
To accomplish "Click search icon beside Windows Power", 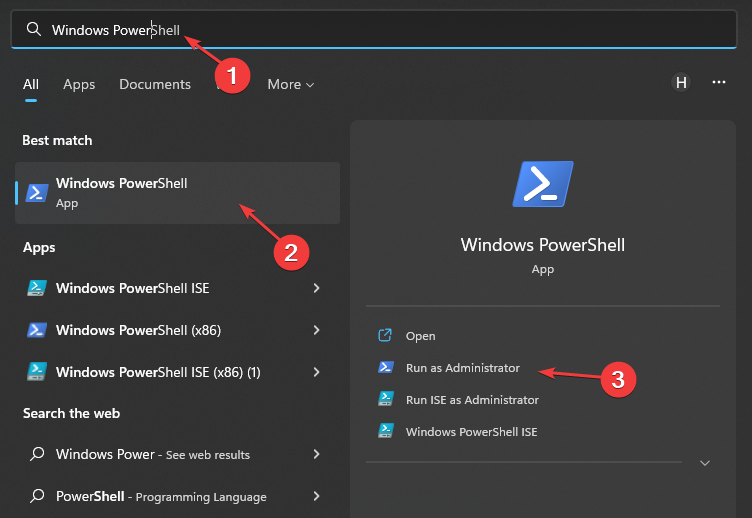I will (37, 454).
